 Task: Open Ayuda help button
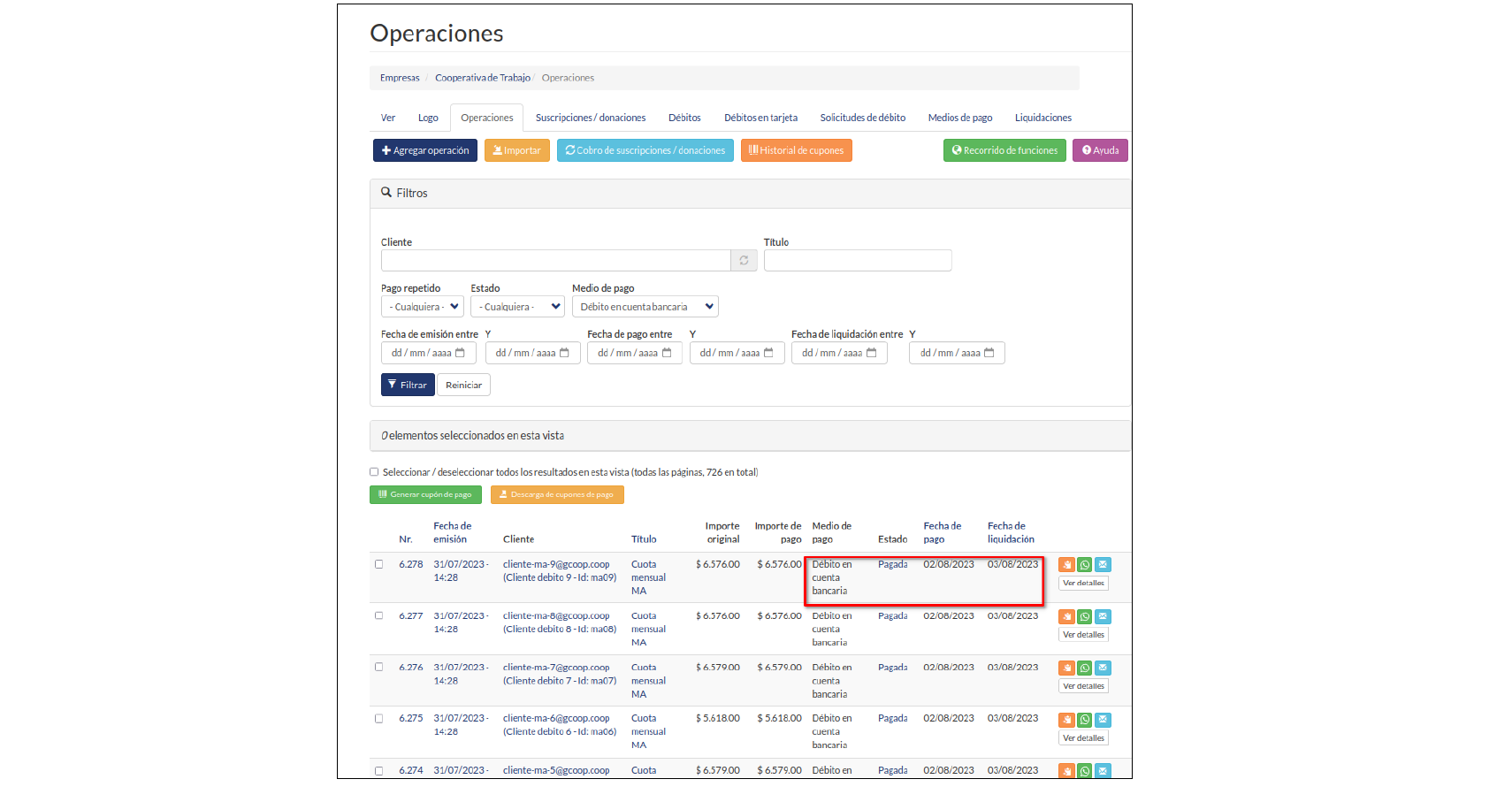tap(1100, 150)
